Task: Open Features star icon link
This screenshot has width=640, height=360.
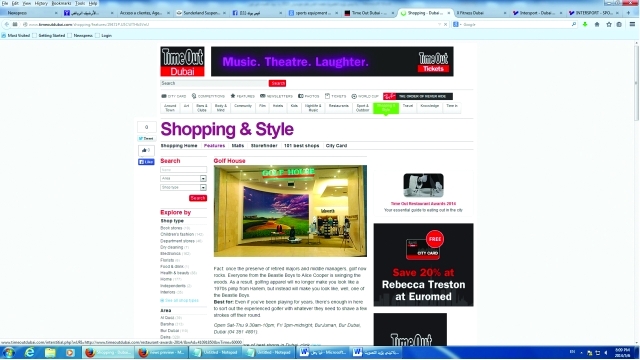Action: pos(242,96)
